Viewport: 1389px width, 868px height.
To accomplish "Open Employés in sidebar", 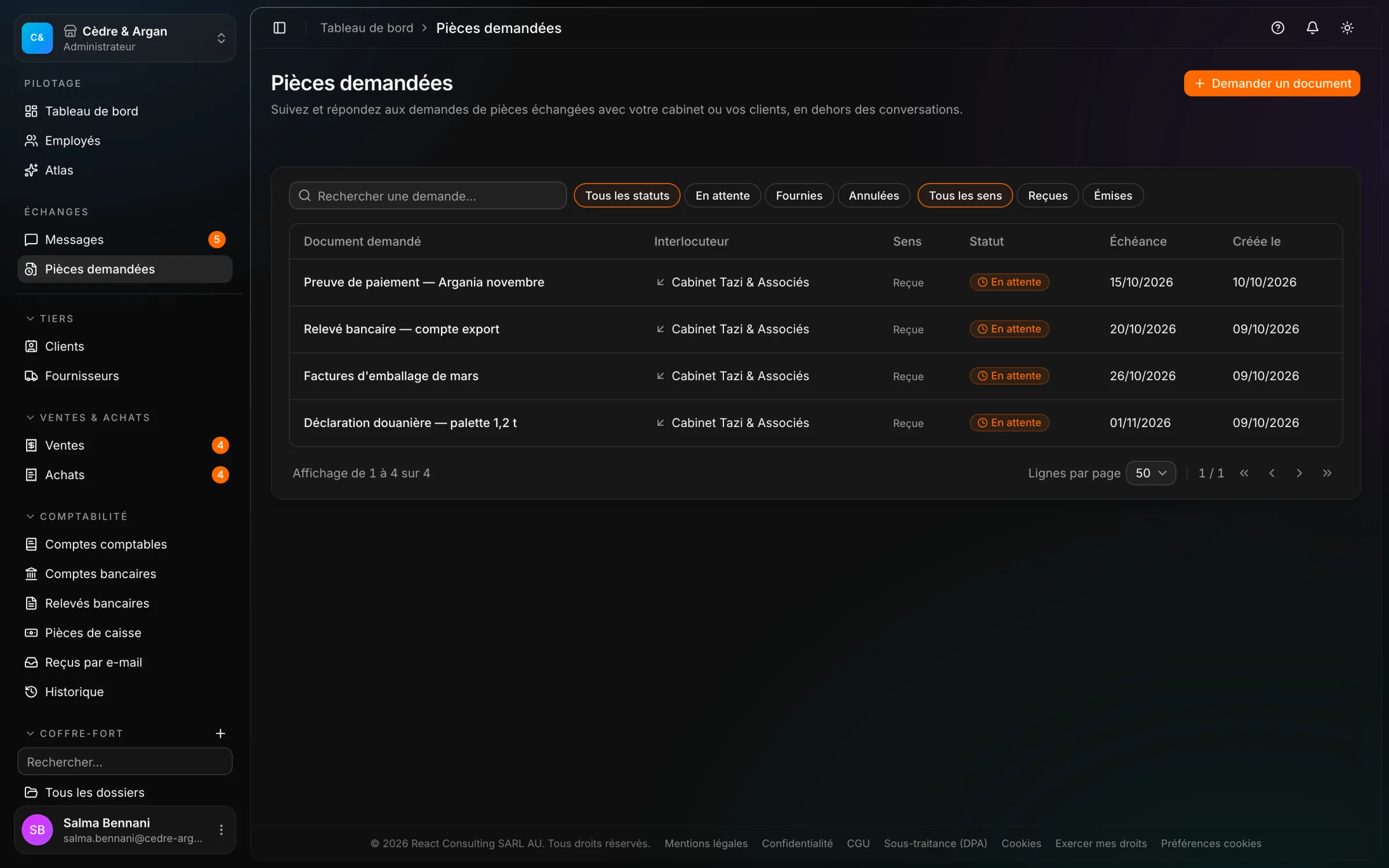I will (x=125, y=141).
